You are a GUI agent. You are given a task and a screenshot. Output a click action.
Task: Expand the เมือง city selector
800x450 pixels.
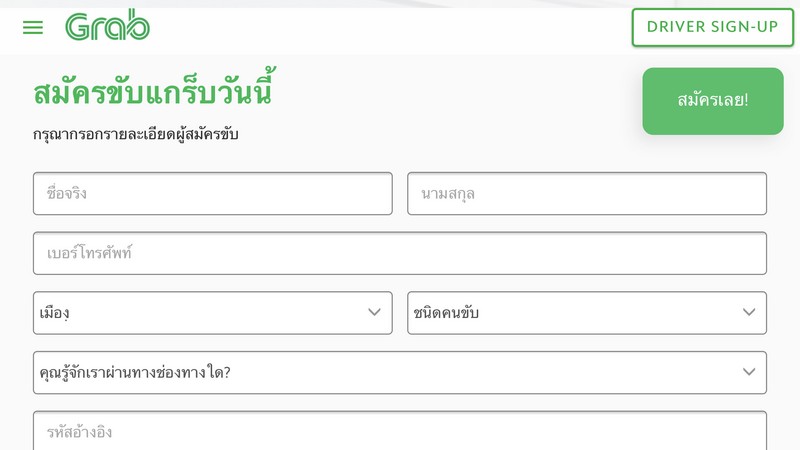click(x=200, y=313)
